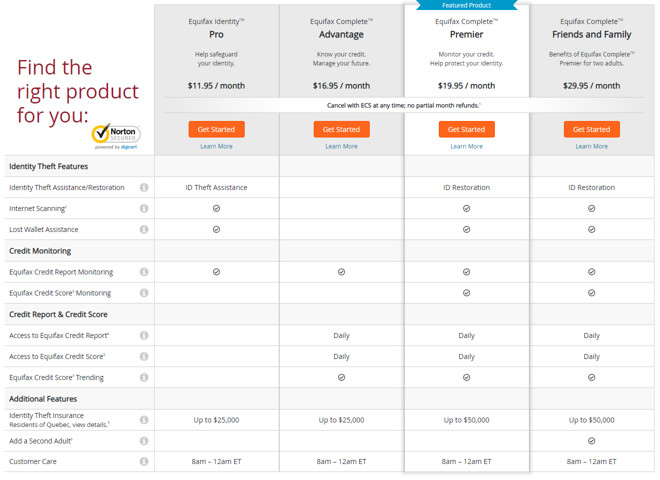The image size is (660, 480).
Task: Click info icon for Equifax Credit Score Trending
Action: [x=144, y=378]
